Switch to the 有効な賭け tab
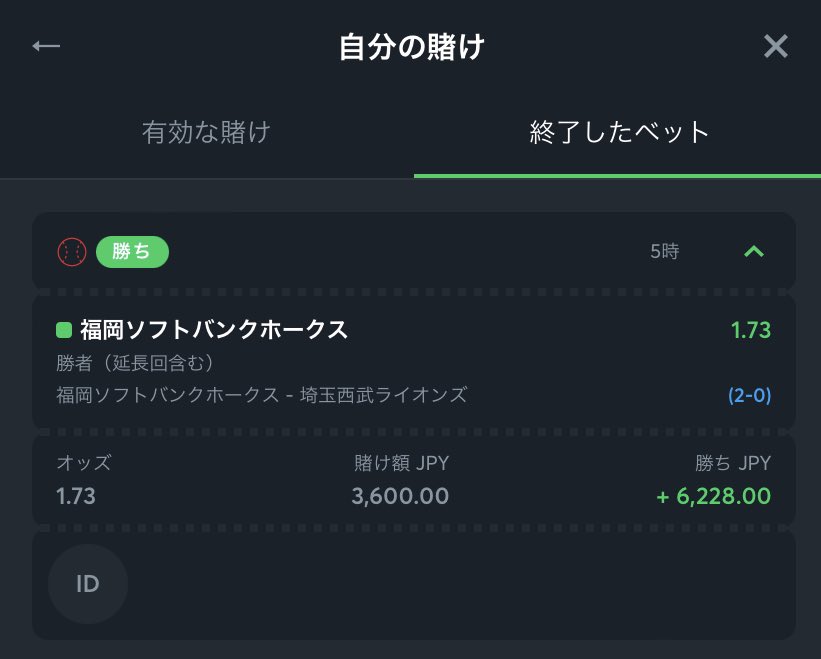Screen dimensions: 821x659 click(207, 132)
